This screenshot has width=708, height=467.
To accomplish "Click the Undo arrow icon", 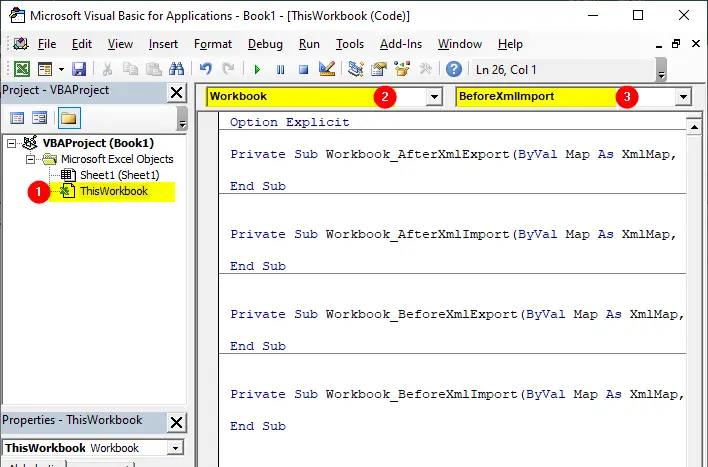I will (206, 69).
